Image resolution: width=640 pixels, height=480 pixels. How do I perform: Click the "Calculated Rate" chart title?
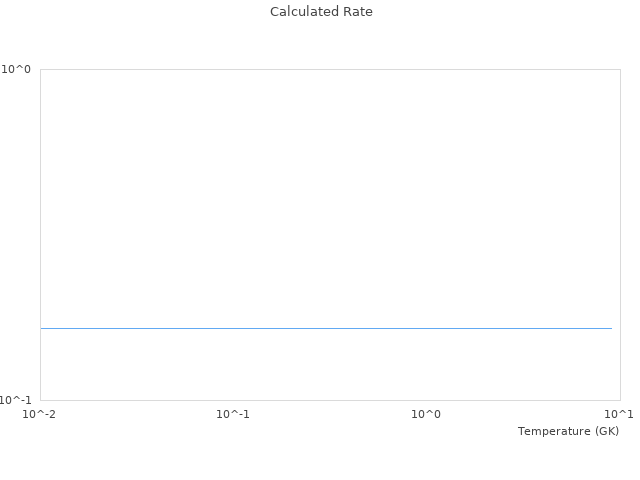point(321,12)
